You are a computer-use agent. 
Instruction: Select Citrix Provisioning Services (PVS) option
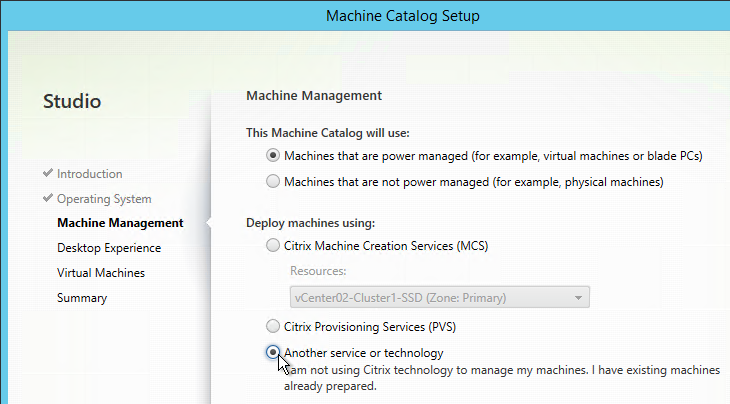(273, 326)
